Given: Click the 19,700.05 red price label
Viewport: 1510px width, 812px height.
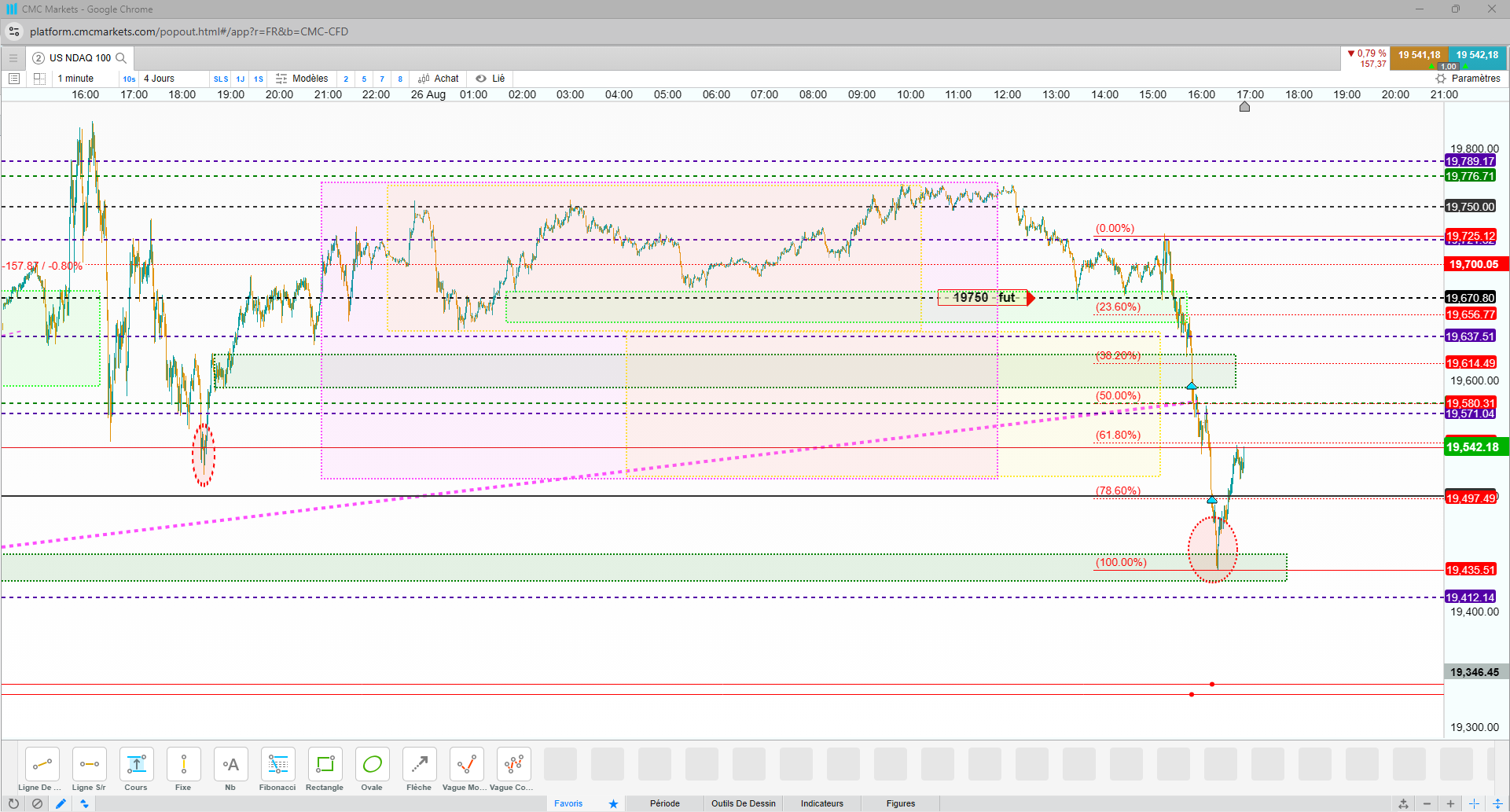Looking at the screenshot, I should point(1476,264).
